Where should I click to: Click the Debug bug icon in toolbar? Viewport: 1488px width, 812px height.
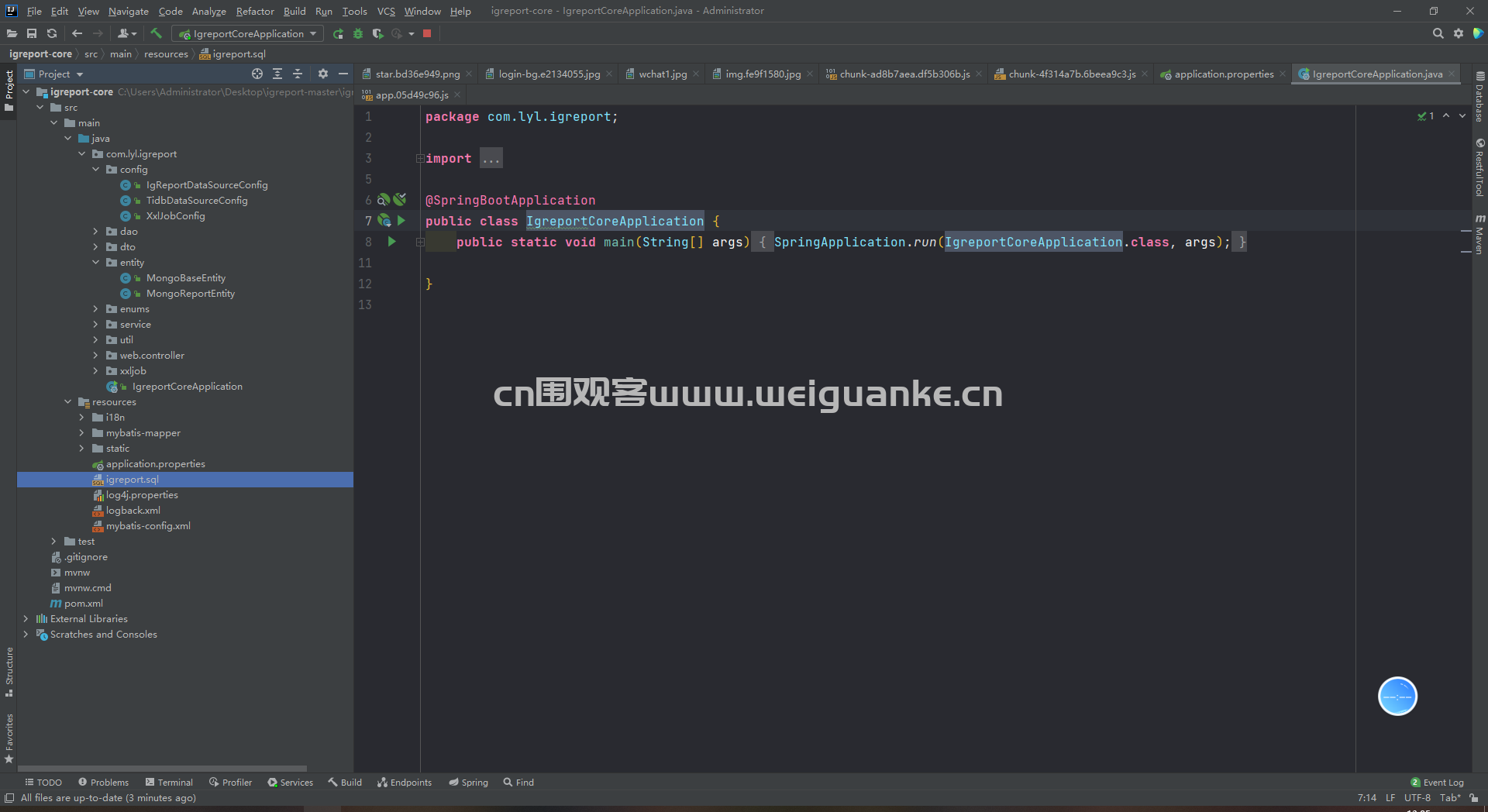click(358, 33)
